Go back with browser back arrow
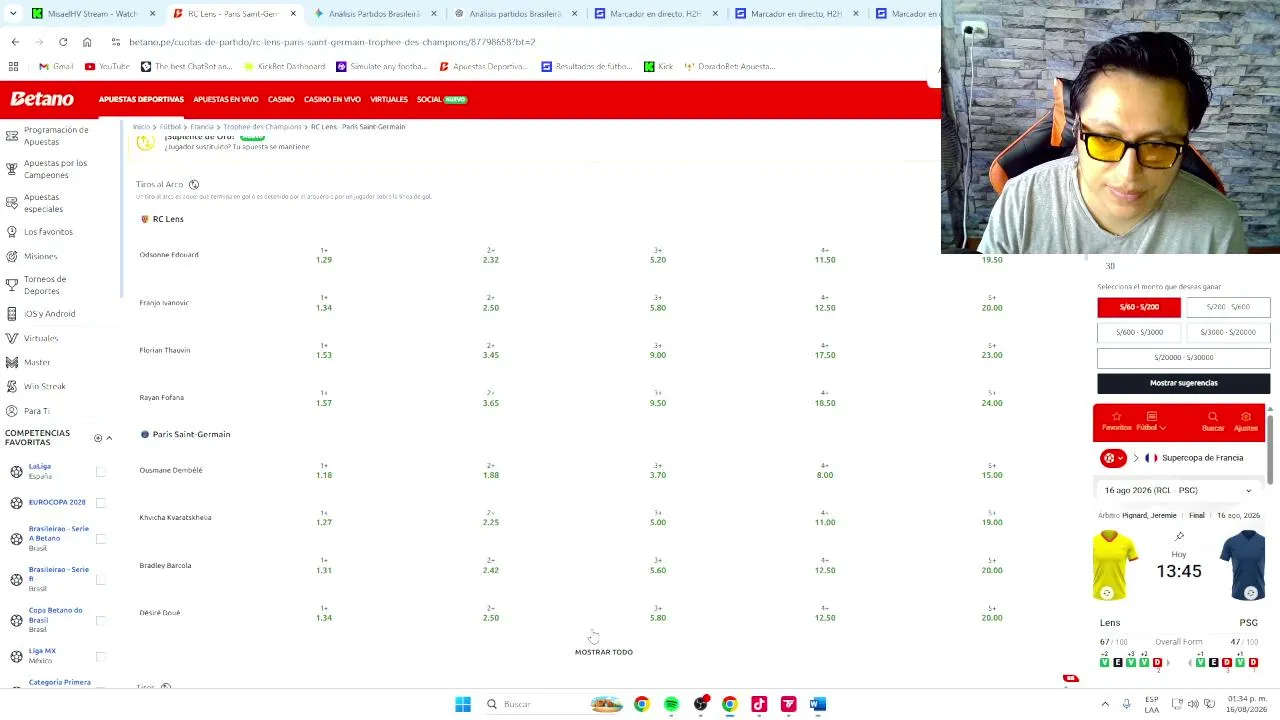 tap(15, 42)
